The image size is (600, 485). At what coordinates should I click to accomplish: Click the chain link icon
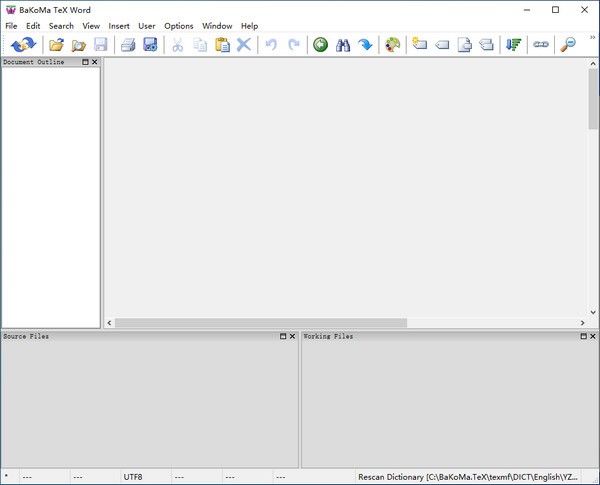[541, 45]
